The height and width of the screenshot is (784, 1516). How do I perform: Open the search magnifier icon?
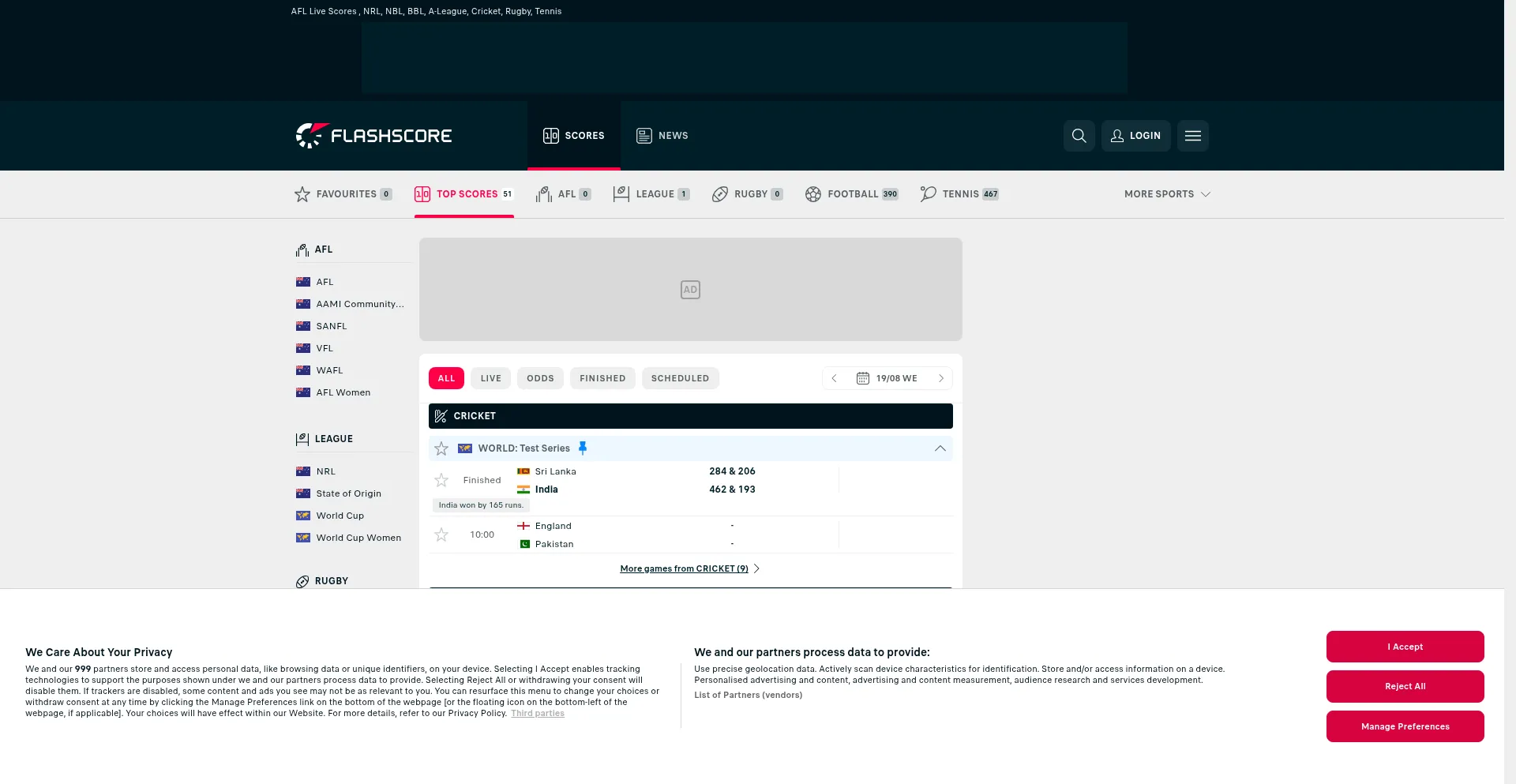1079,136
